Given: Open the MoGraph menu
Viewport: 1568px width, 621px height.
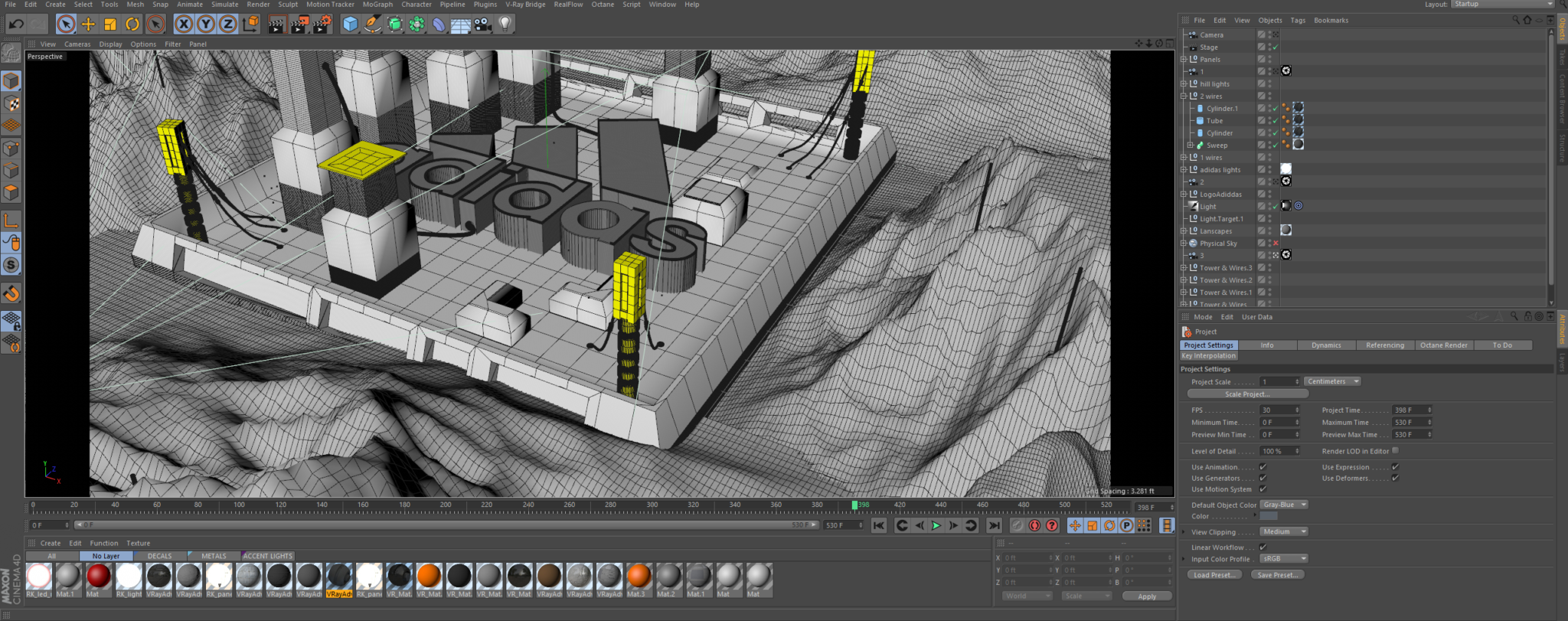Looking at the screenshot, I should coord(377,5).
